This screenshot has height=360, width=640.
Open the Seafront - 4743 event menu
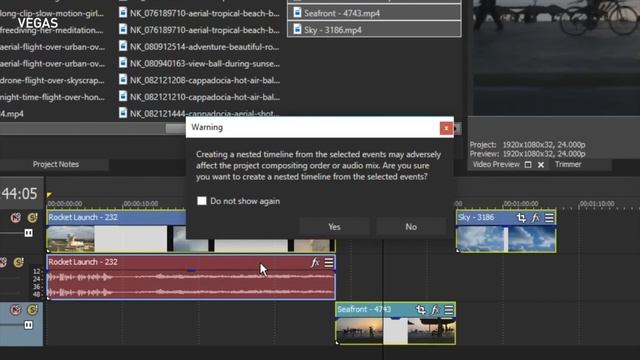point(449,310)
